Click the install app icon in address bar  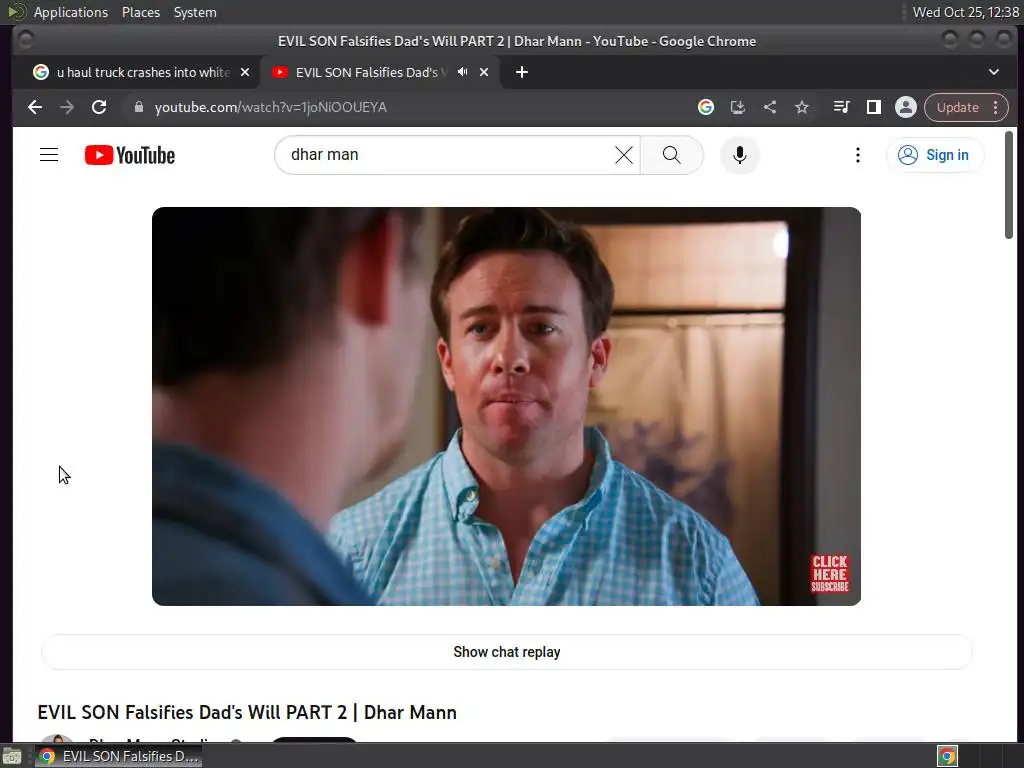737,107
